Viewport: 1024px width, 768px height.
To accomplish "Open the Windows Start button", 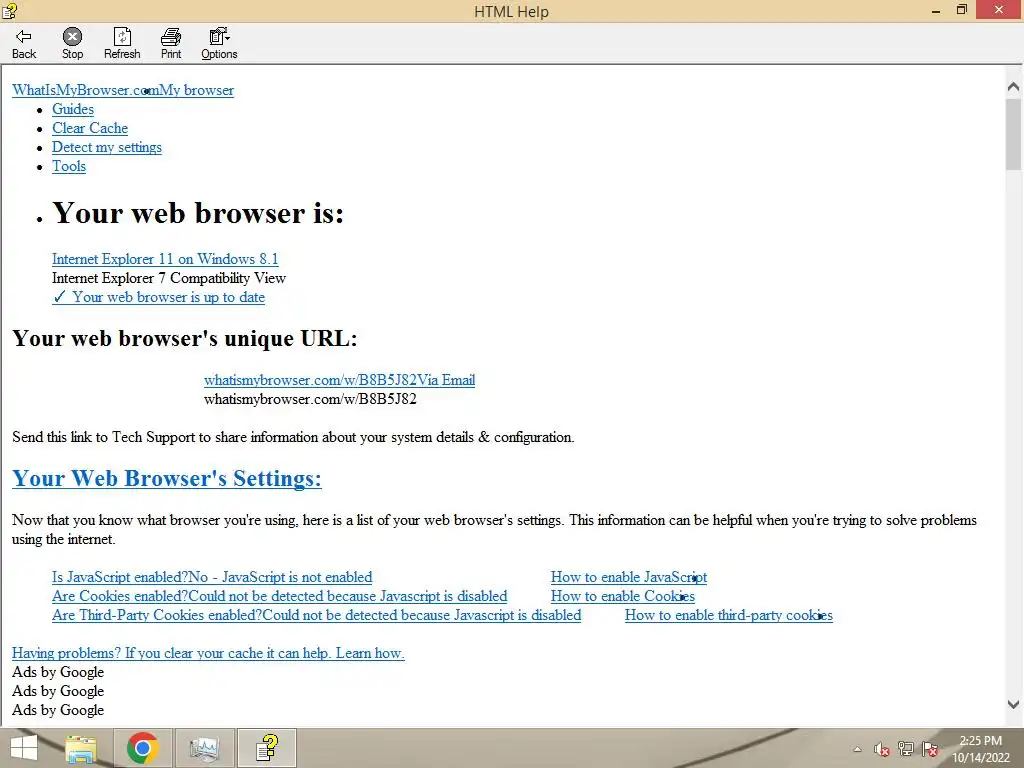I will click(24, 748).
